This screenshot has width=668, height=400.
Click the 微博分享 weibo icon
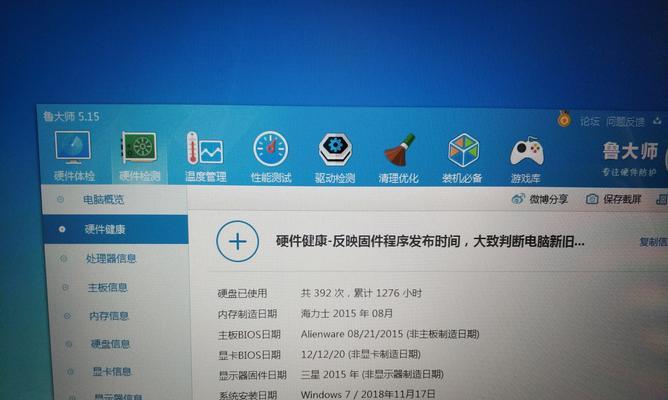click(518, 199)
